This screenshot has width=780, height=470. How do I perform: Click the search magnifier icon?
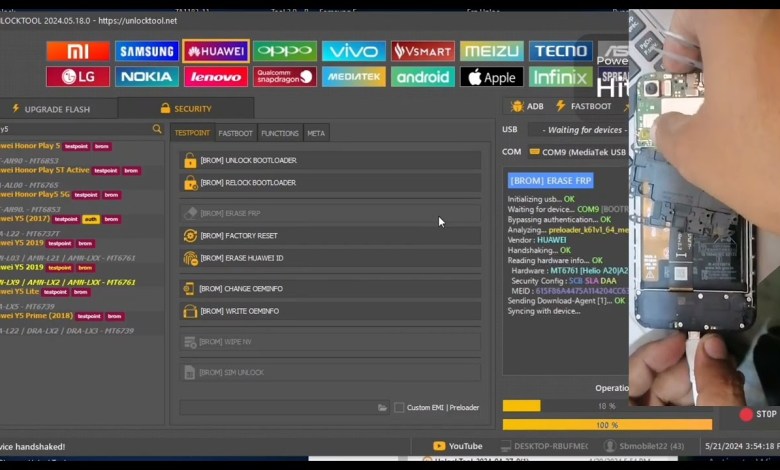tap(157, 129)
